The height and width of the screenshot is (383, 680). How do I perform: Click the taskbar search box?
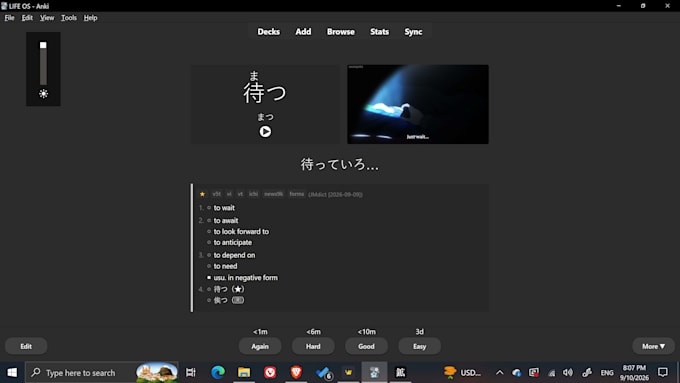[x=102, y=372]
